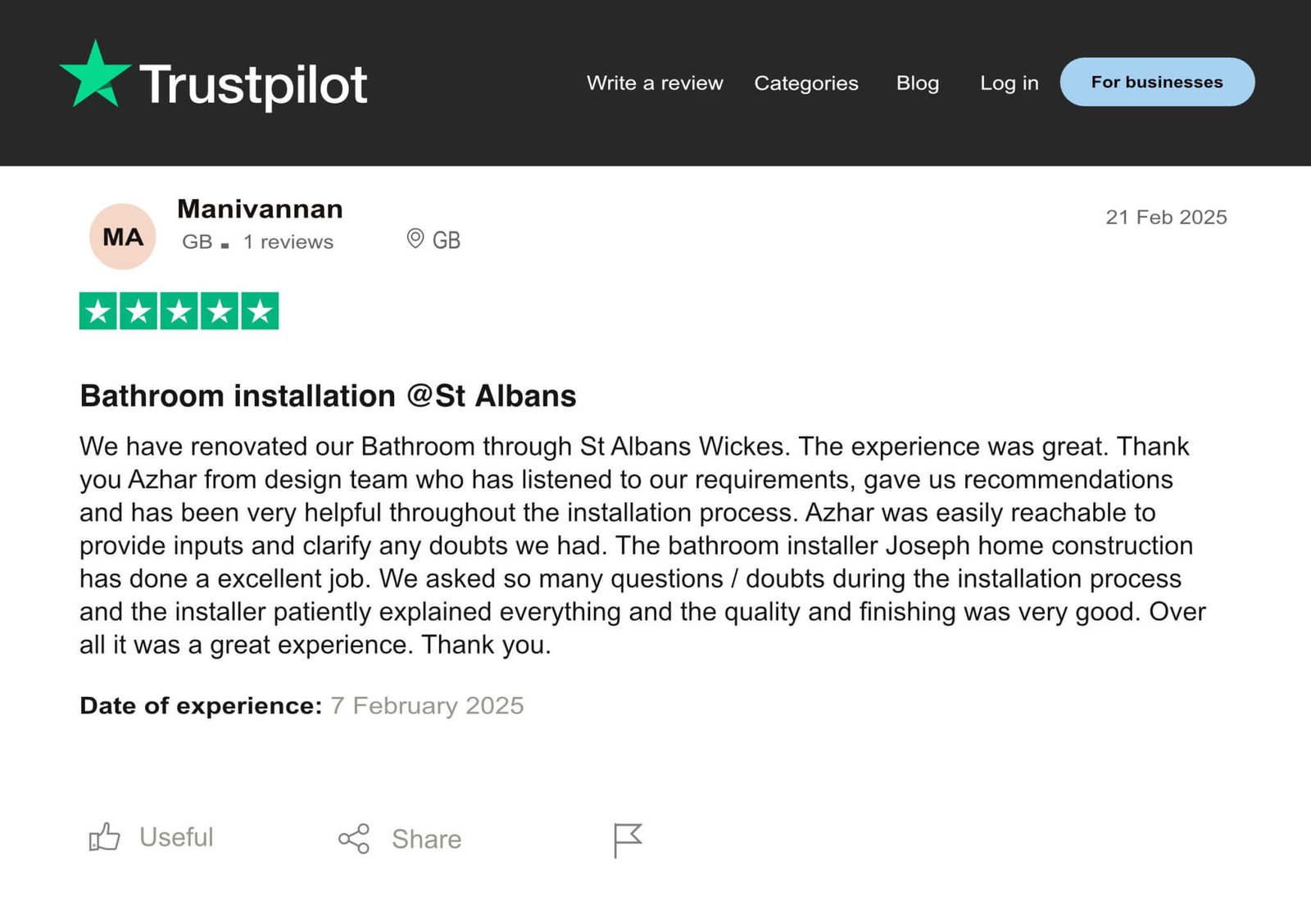Click the 1 reviews count text
This screenshot has width=1311, height=924.
(288, 242)
